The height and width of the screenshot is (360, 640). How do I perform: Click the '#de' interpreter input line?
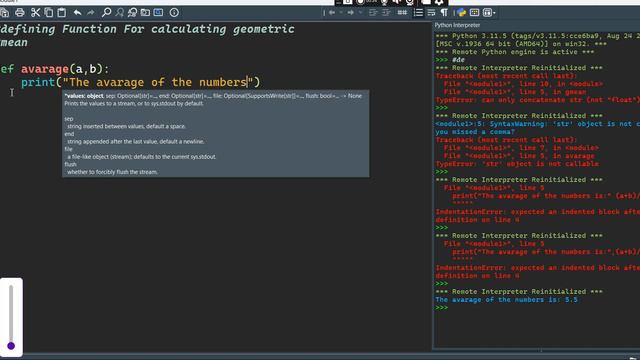[x=450, y=60]
